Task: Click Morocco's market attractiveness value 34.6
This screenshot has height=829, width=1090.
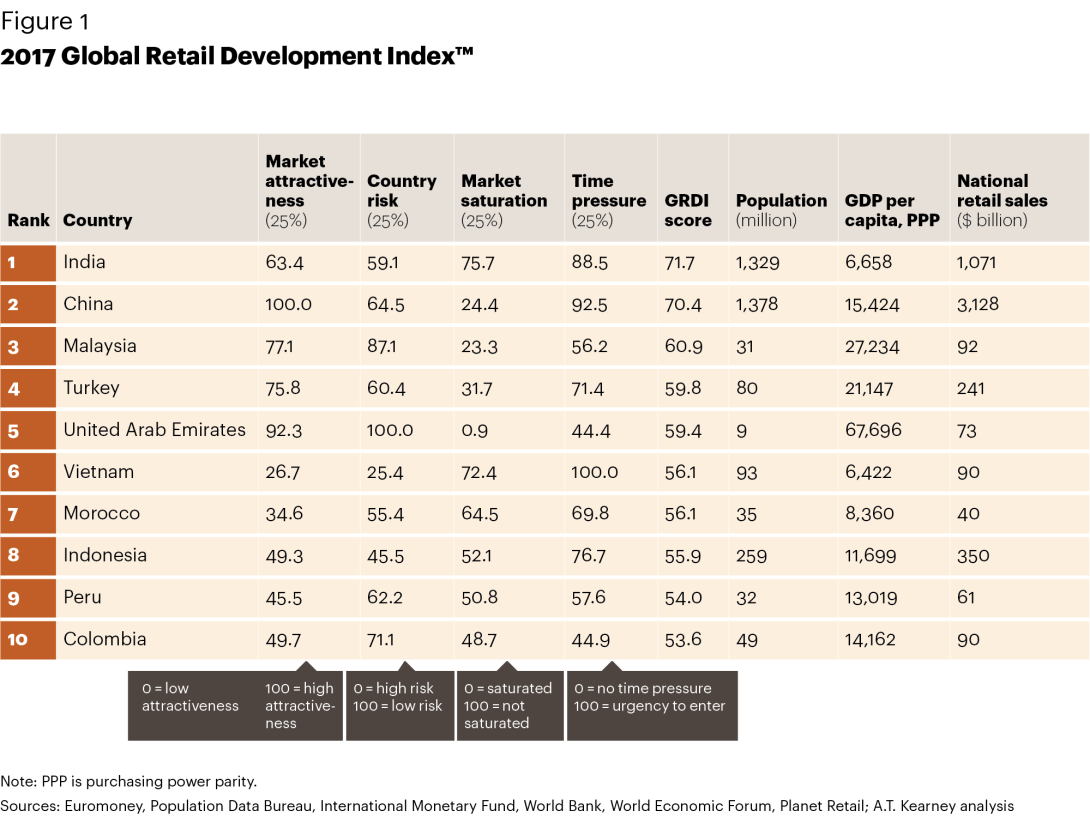Action: 284,514
